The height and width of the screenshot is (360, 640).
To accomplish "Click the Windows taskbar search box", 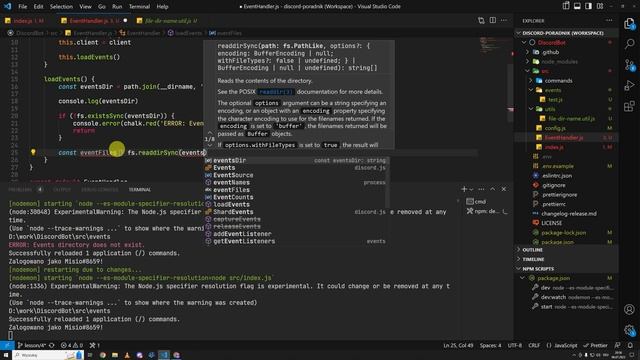I will pos(48,355).
